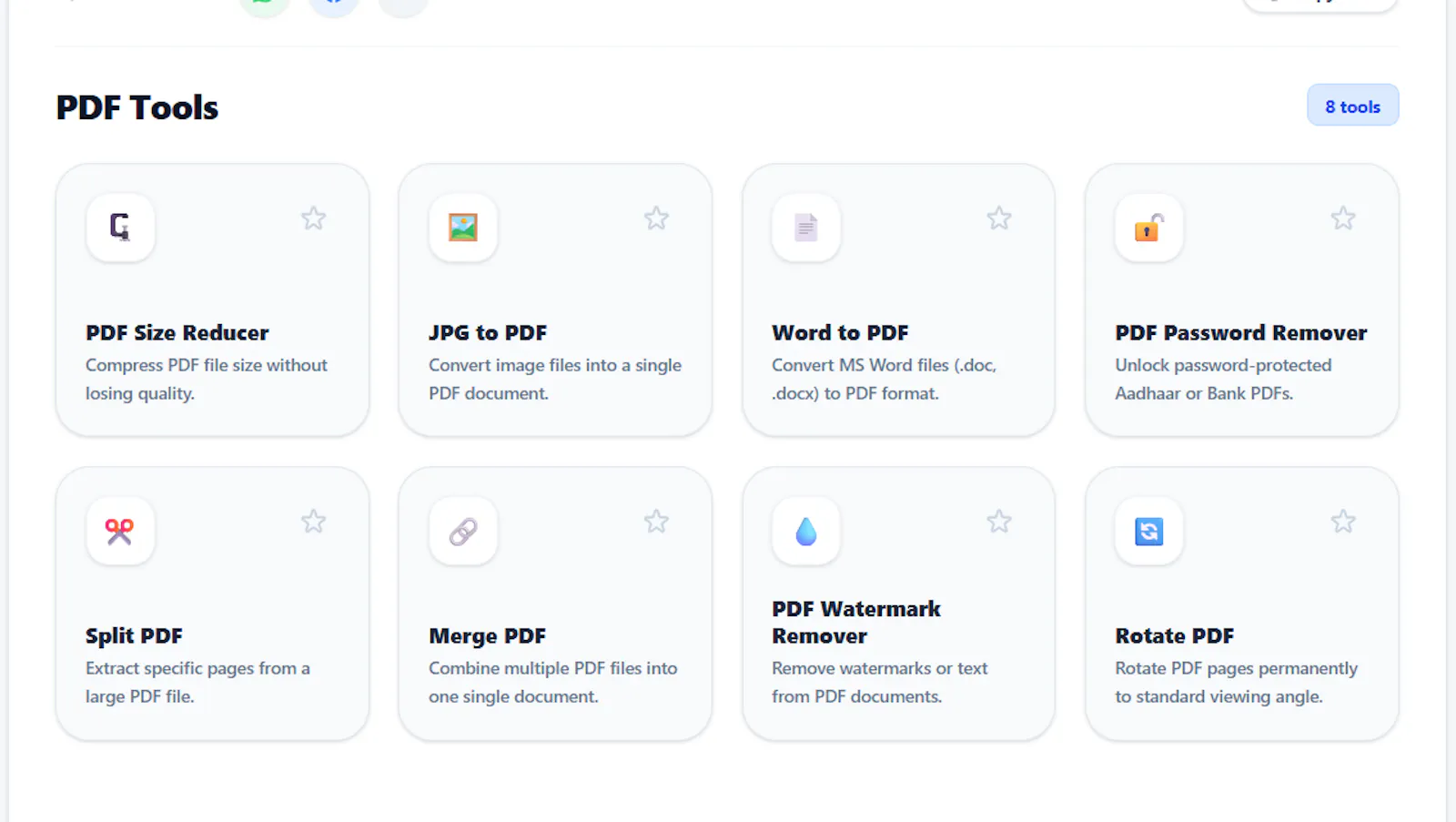Screen dimensions: 1456x822
Task: Favorite the Rotate PDF tool star
Action: tap(1343, 522)
